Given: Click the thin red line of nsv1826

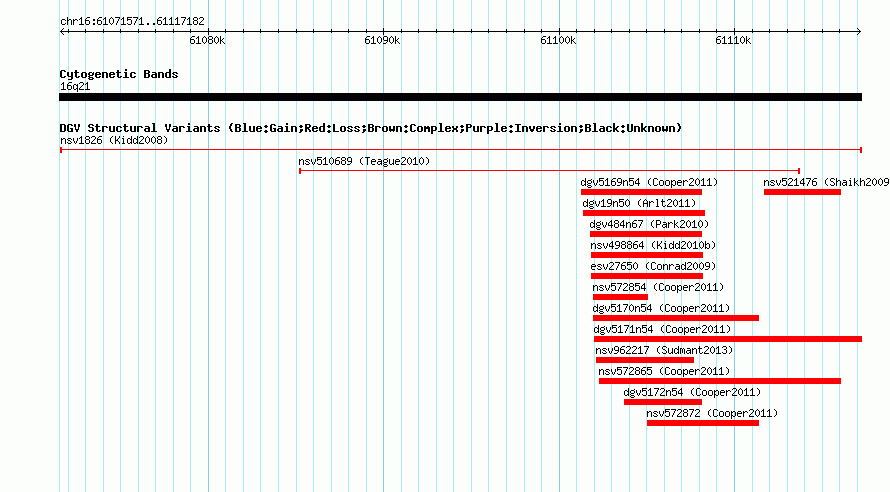Looking at the screenshot, I should (x=461, y=150).
